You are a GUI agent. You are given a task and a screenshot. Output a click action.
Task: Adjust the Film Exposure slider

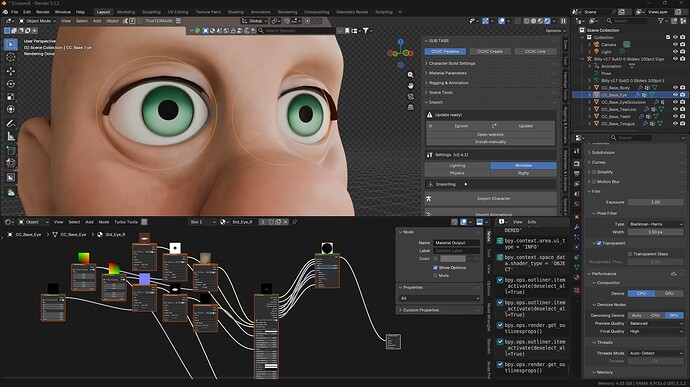(655, 202)
